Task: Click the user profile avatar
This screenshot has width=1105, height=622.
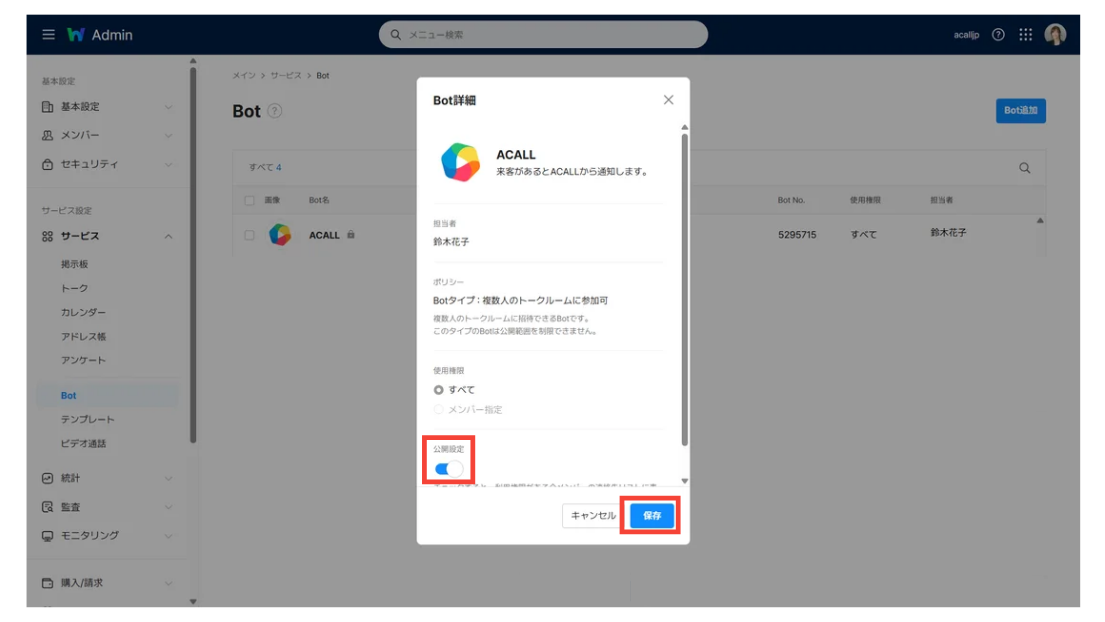Action: (x=1055, y=35)
